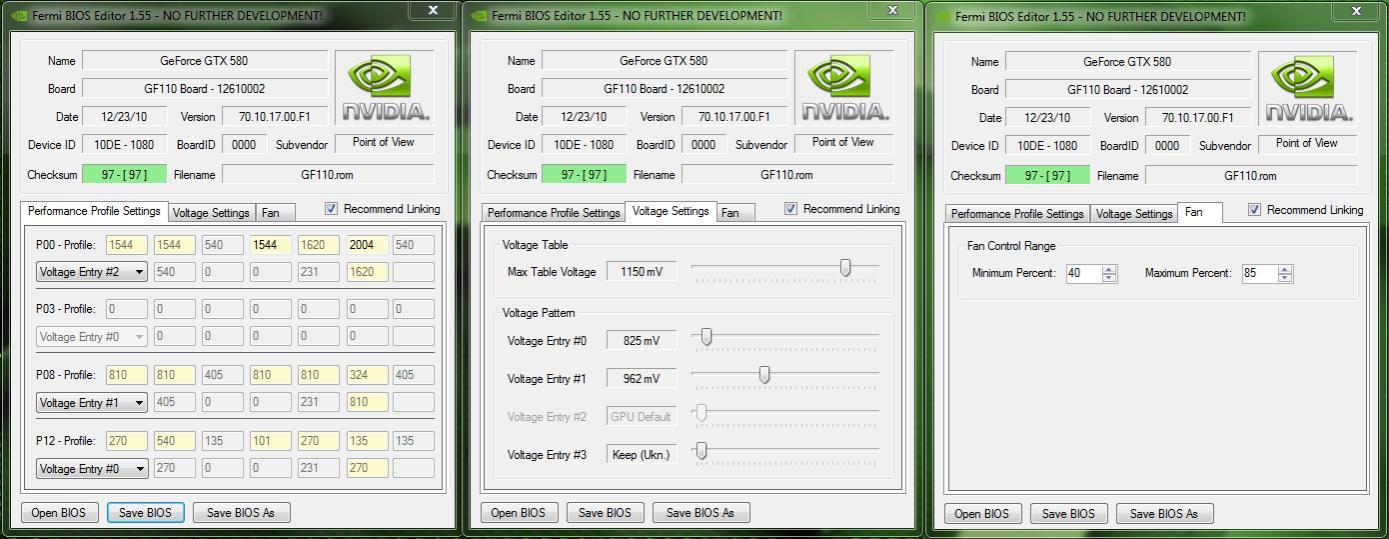
Task: Select the Voltage Settings tab in the middle window
Action: (x=671, y=211)
